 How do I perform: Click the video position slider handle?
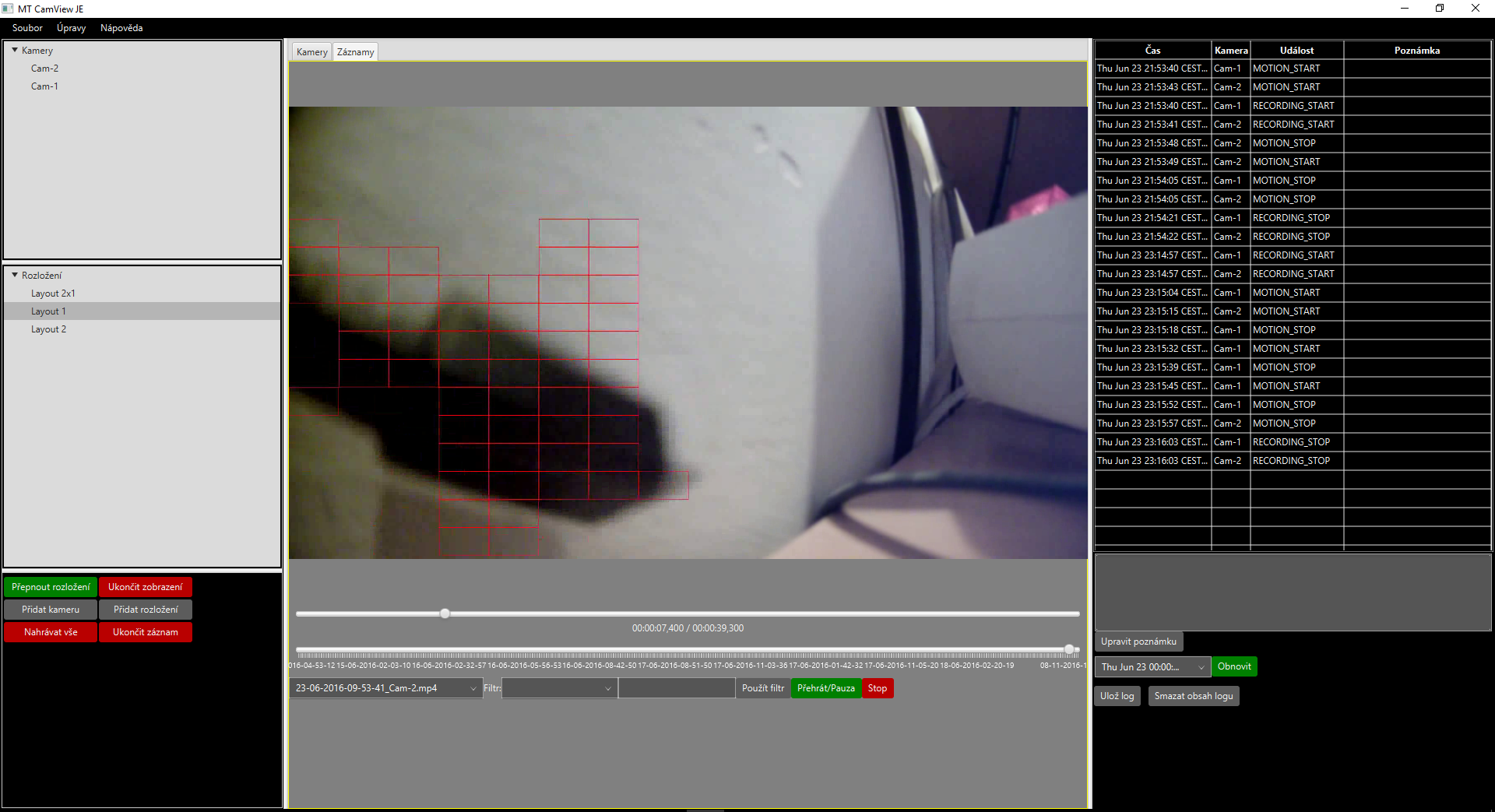(x=445, y=613)
